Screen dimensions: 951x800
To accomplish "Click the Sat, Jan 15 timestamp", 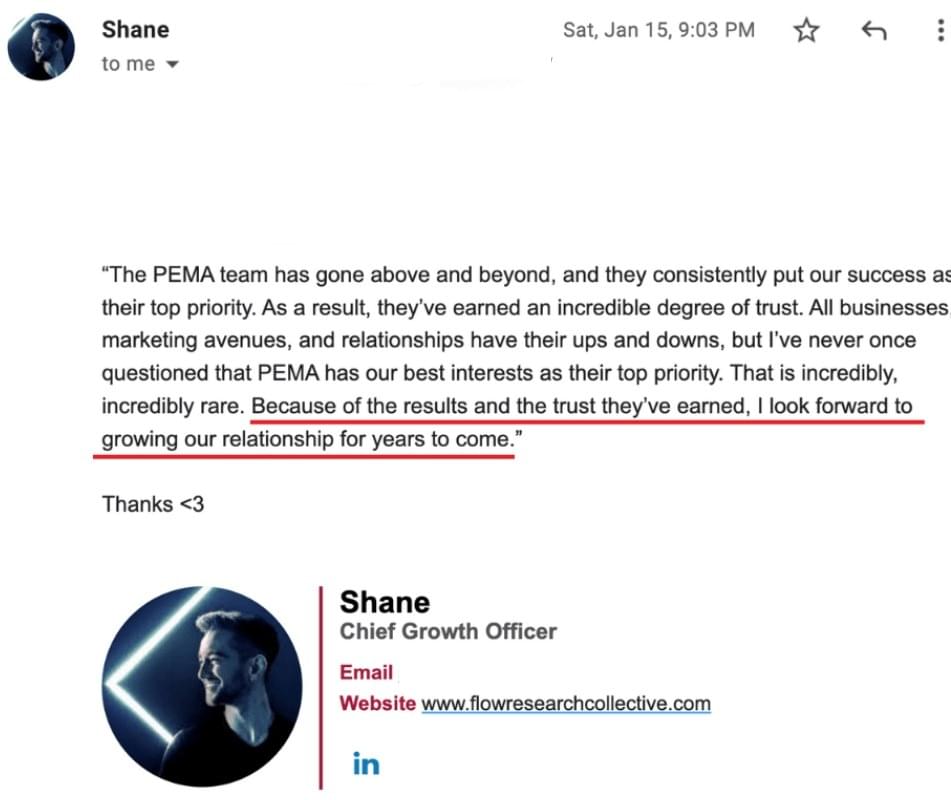I will click(x=659, y=30).
